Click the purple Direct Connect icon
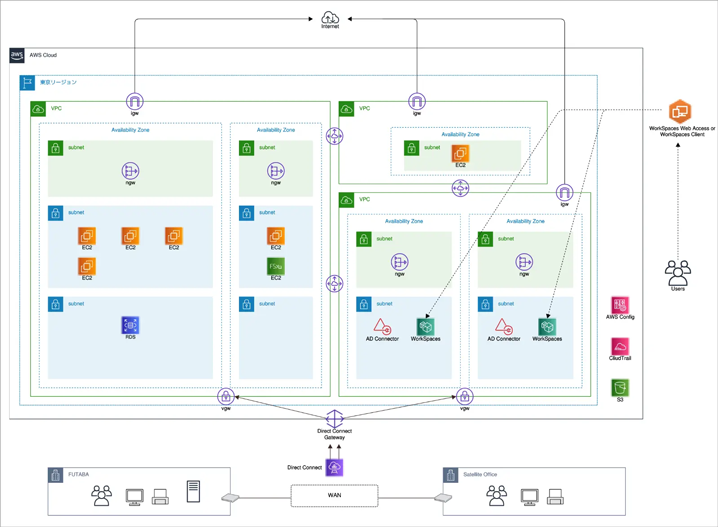 click(x=335, y=466)
